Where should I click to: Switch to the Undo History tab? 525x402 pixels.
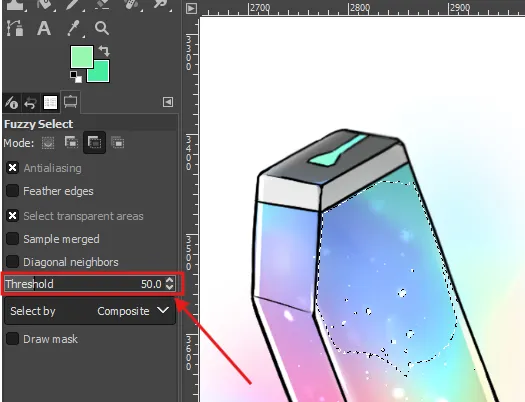[30, 102]
